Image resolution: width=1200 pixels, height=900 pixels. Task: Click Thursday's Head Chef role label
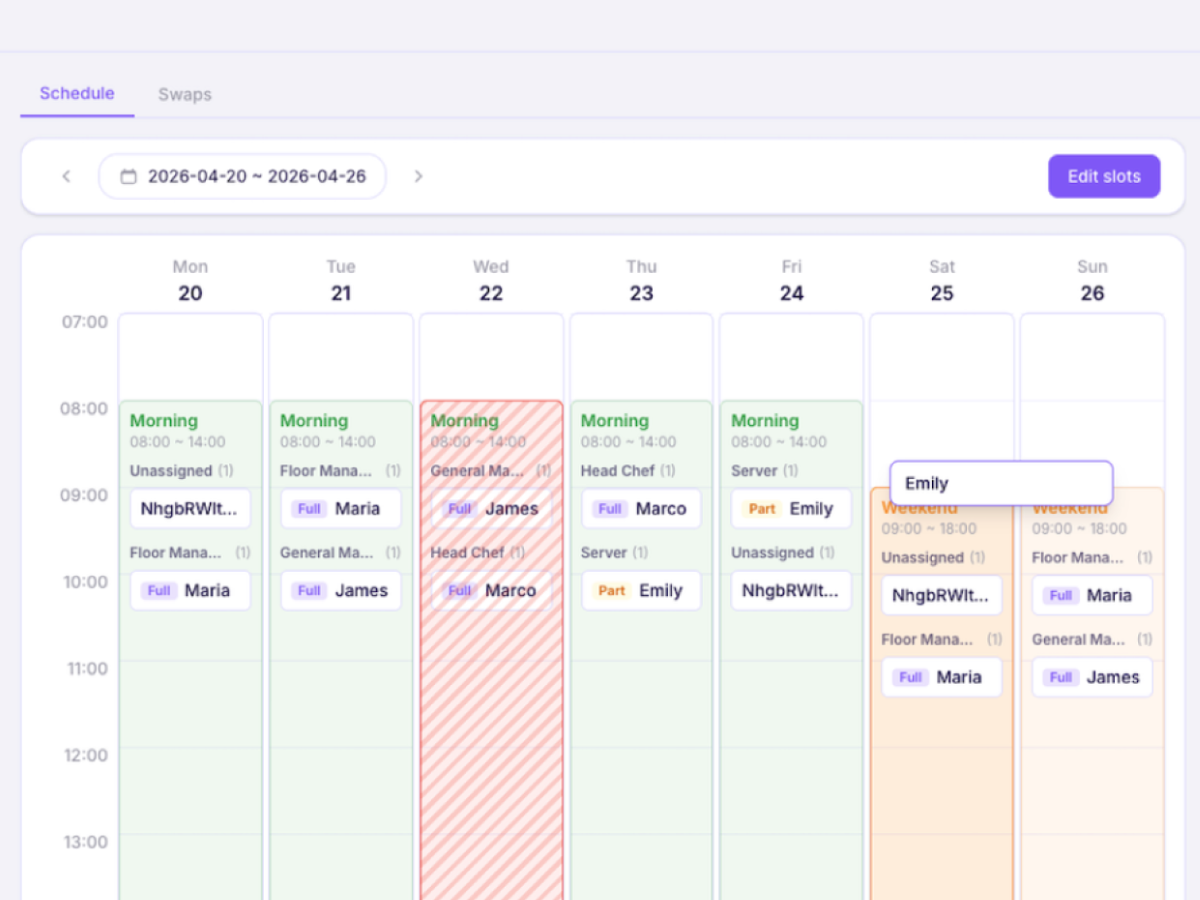coord(618,471)
